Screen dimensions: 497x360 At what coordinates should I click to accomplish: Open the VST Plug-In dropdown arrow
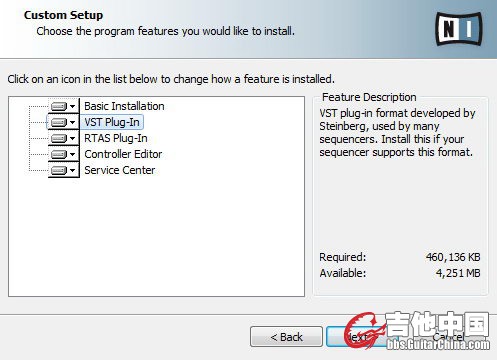pos(72,123)
